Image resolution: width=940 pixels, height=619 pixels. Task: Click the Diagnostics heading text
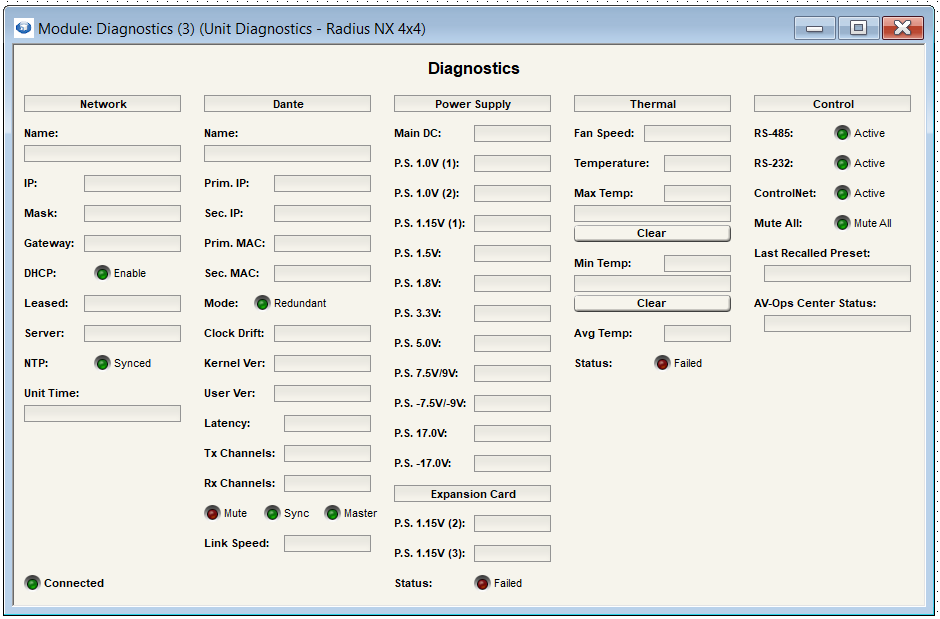click(474, 68)
